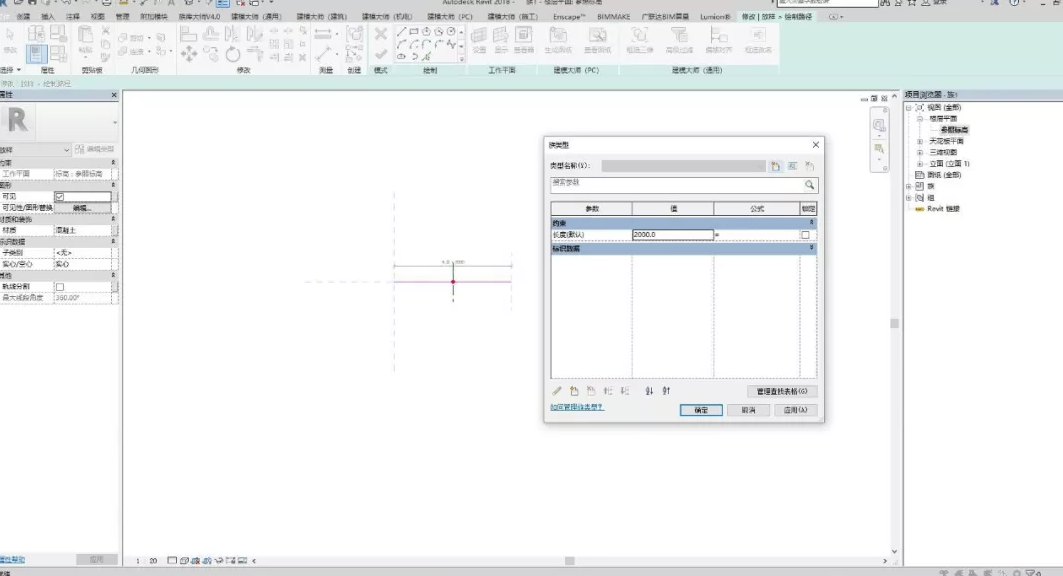Click the 1:20 view scale in status bar

tap(146, 560)
